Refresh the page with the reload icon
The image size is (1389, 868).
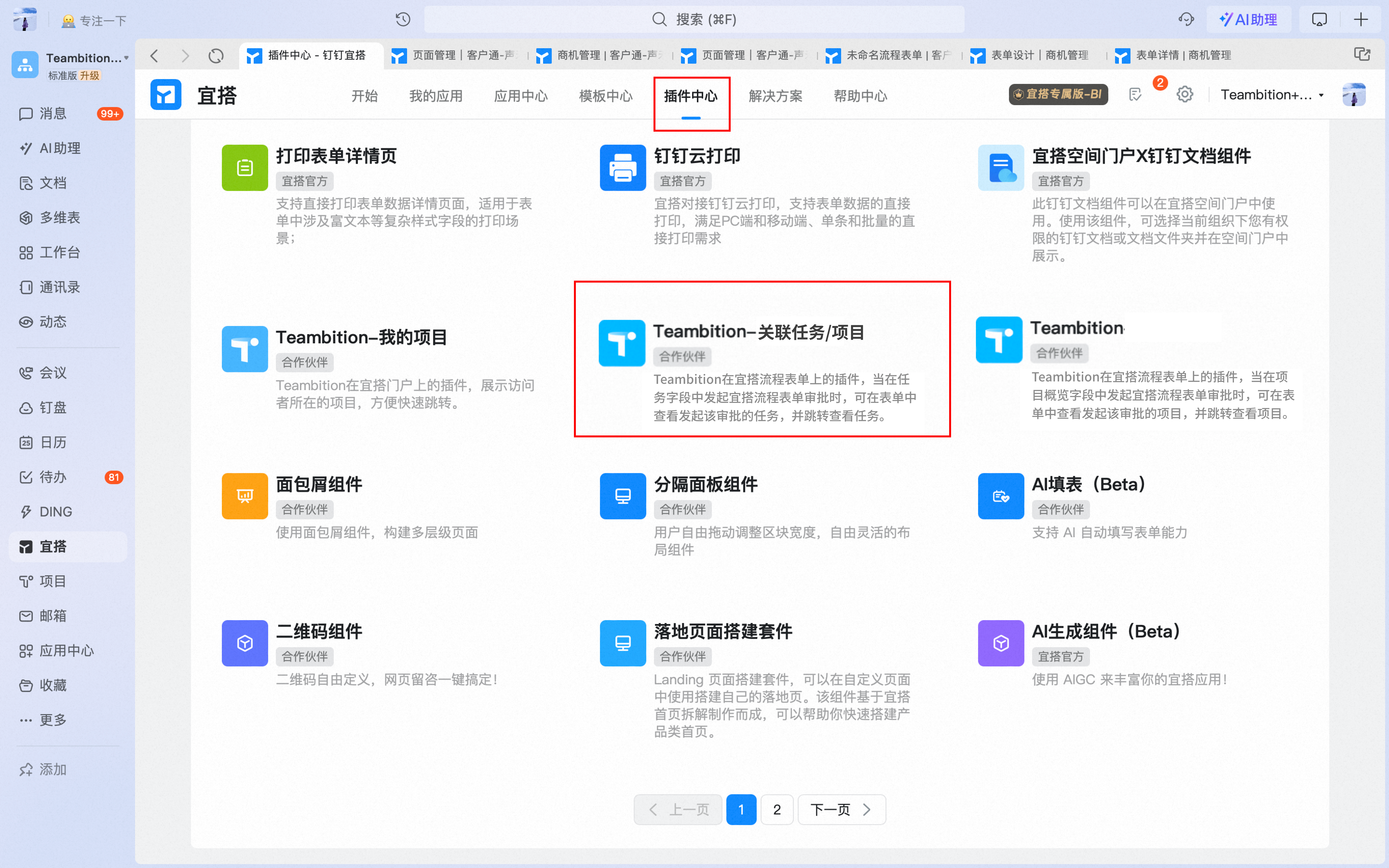click(216, 56)
